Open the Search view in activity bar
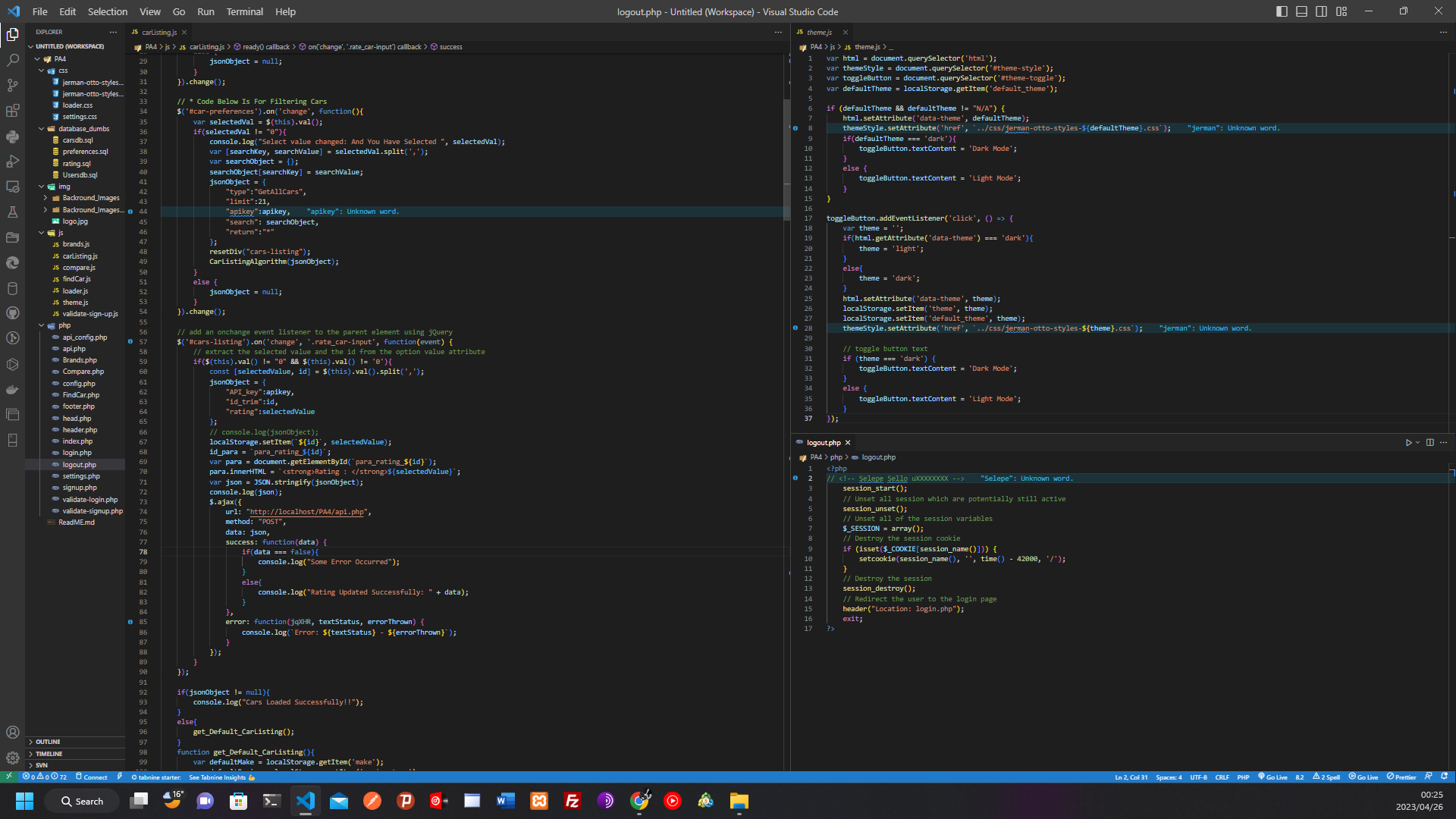The image size is (1456, 819). (12, 60)
